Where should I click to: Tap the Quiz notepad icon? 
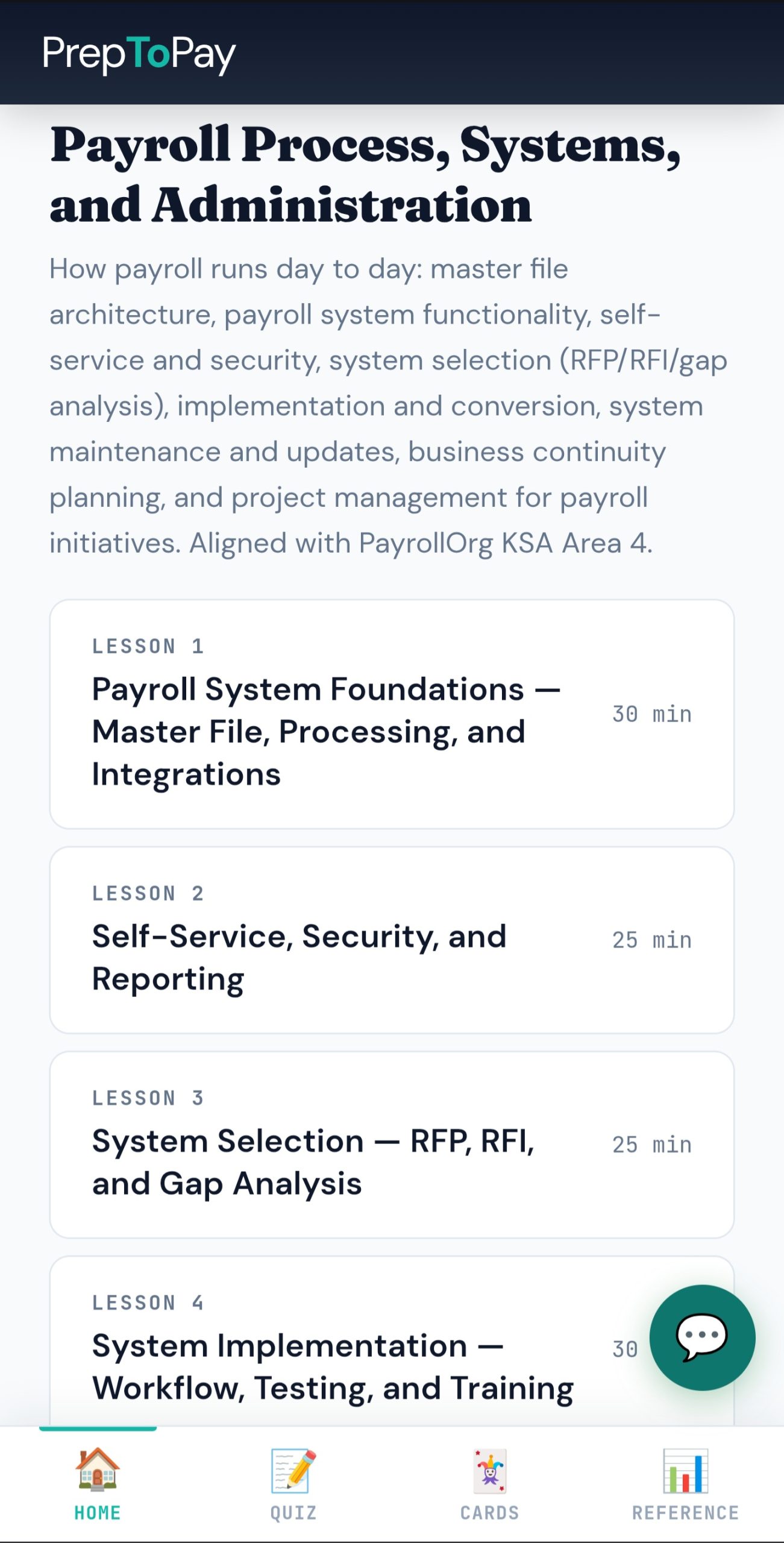[293, 1471]
